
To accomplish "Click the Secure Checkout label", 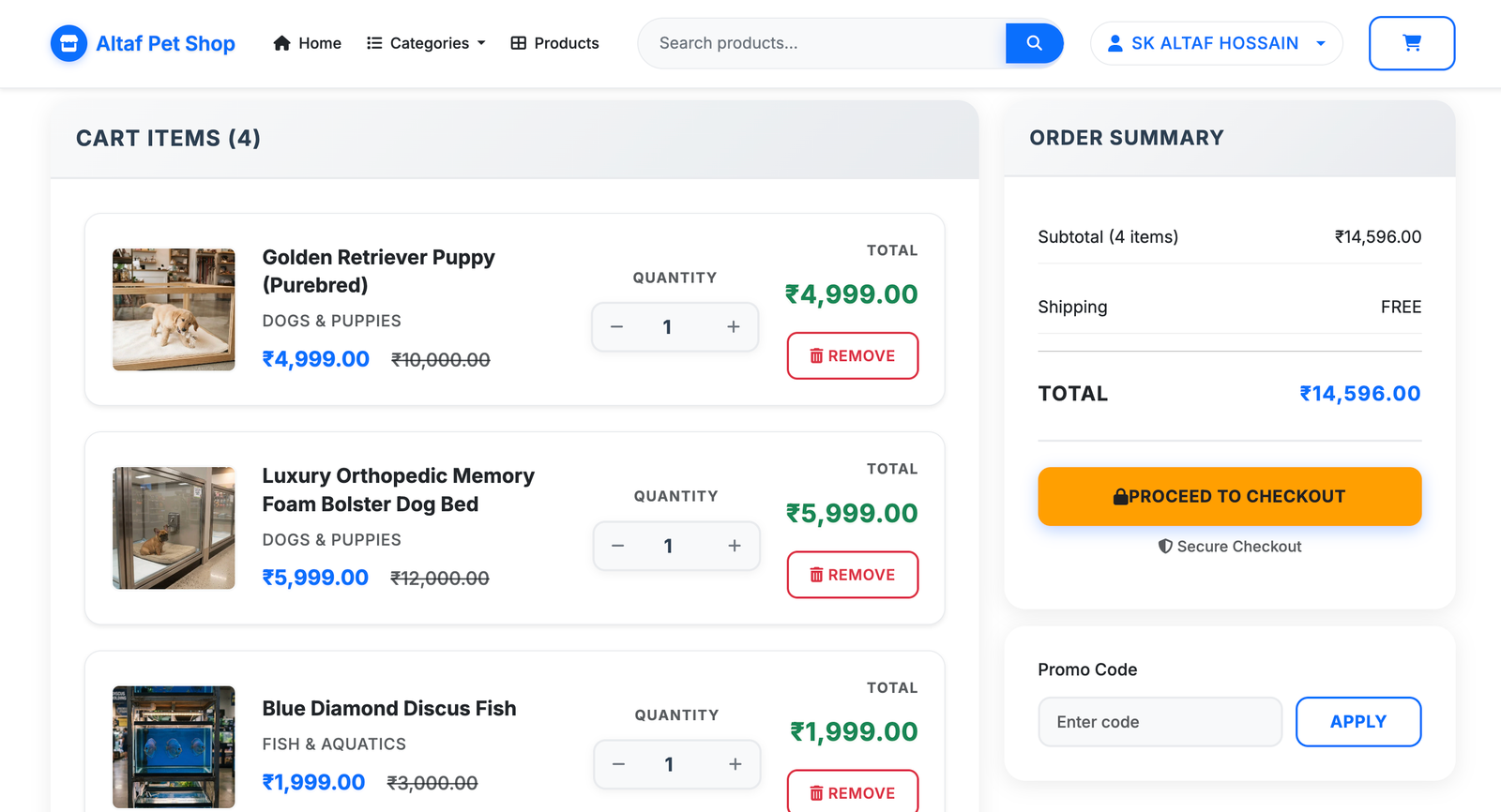I will click(x=1230, y=547).
